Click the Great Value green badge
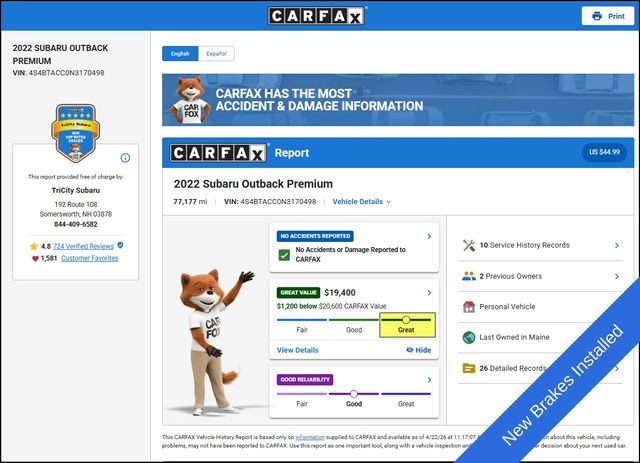The height and width of the screenshot is (463, 640). point(298,292)
